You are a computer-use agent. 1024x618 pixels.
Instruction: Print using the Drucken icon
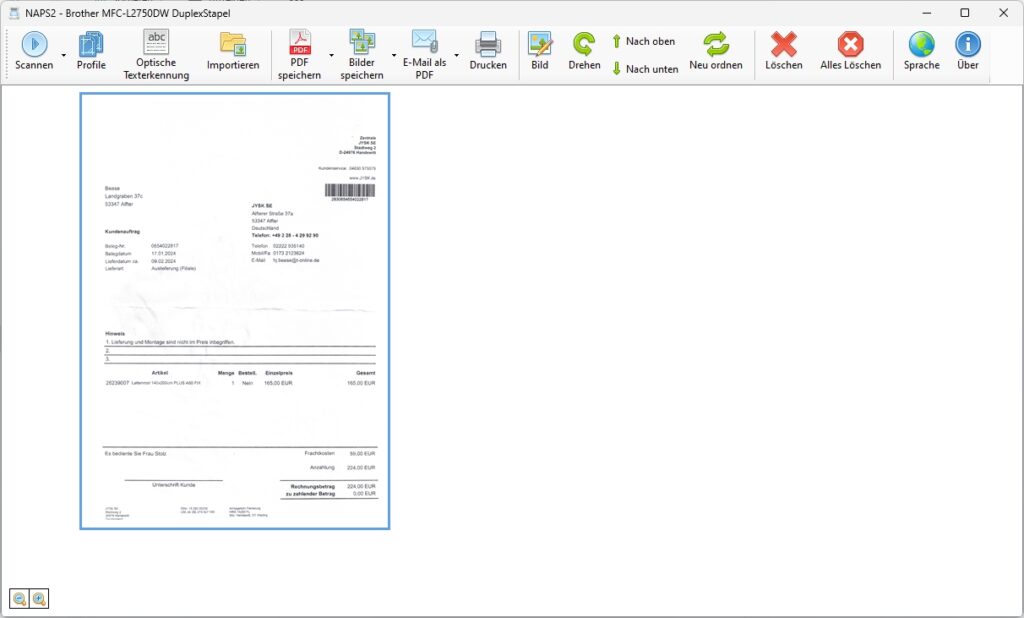[x=488, y=45]
